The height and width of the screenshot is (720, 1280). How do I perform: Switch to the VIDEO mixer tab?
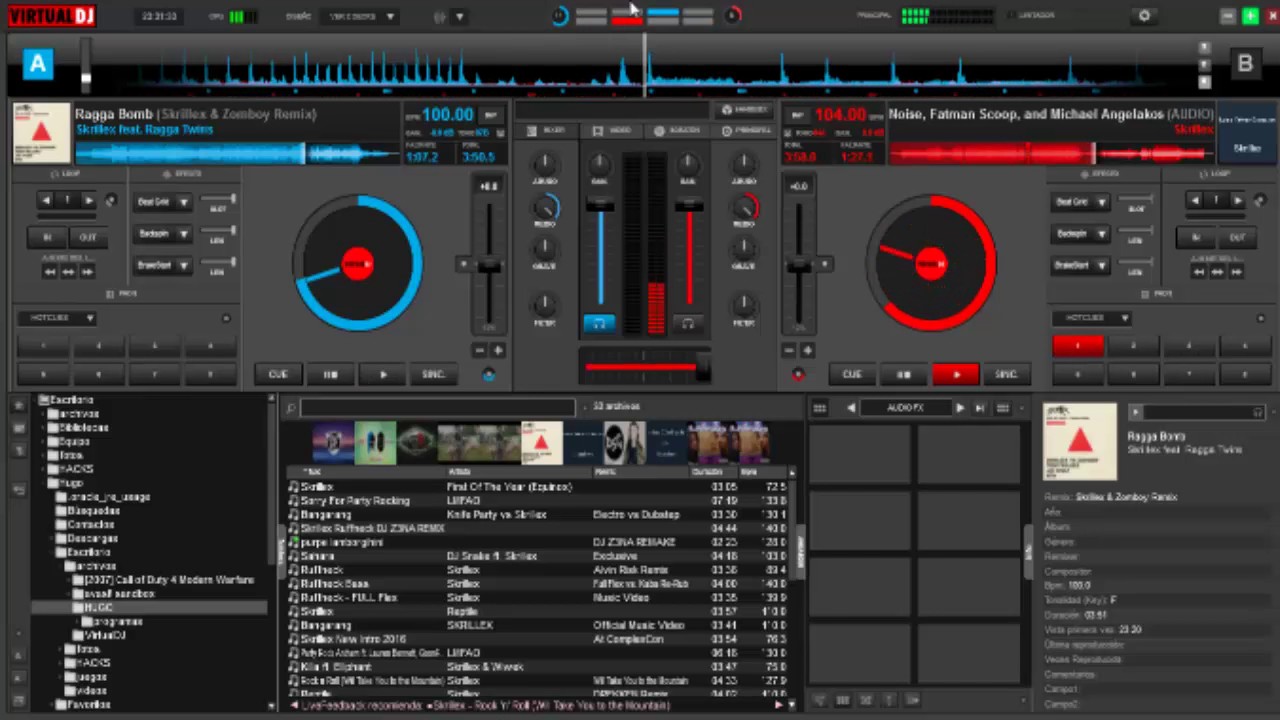tap(612, 131)
